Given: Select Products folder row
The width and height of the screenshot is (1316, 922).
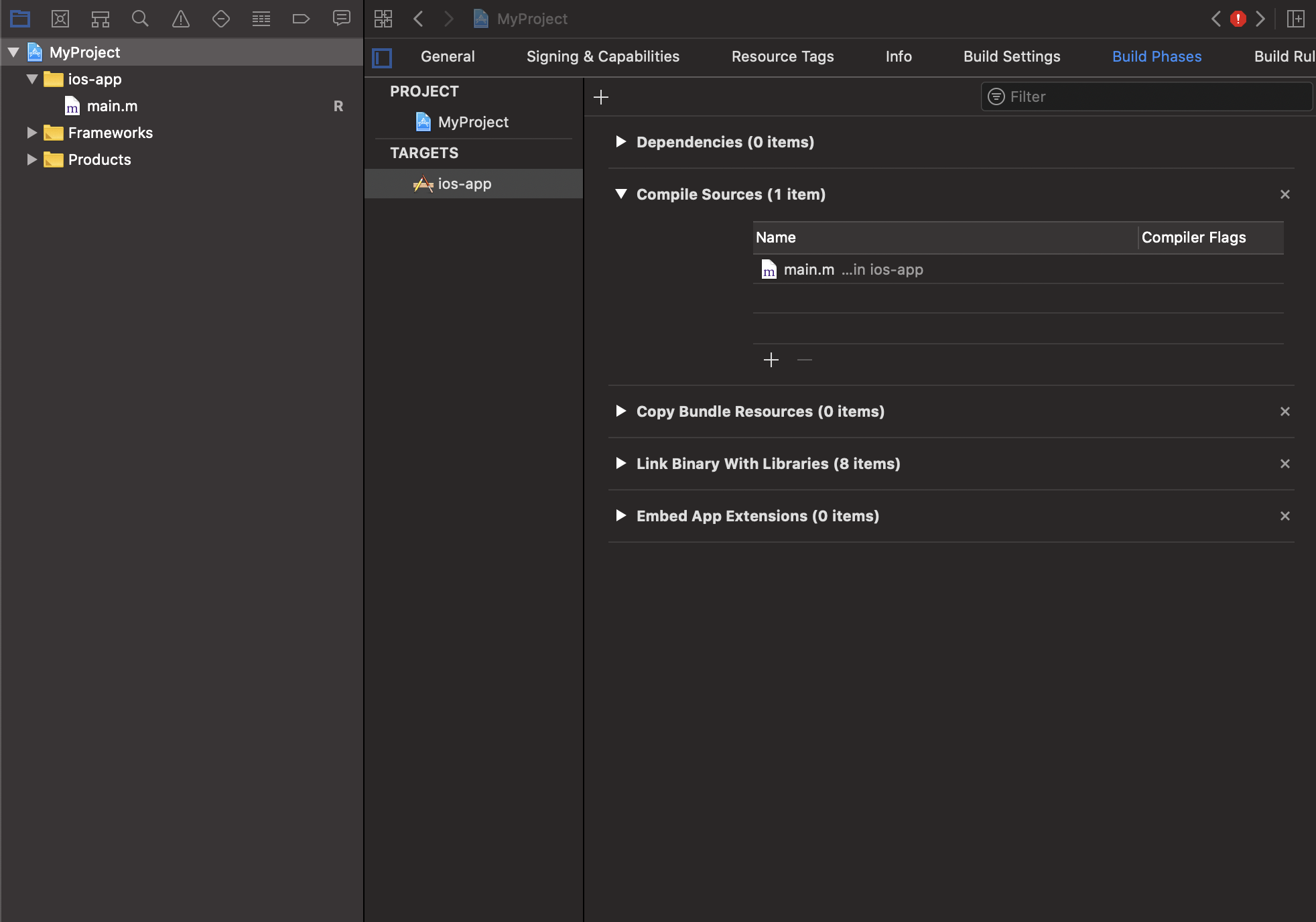Looking at the screenshot, I should (182, 159).
